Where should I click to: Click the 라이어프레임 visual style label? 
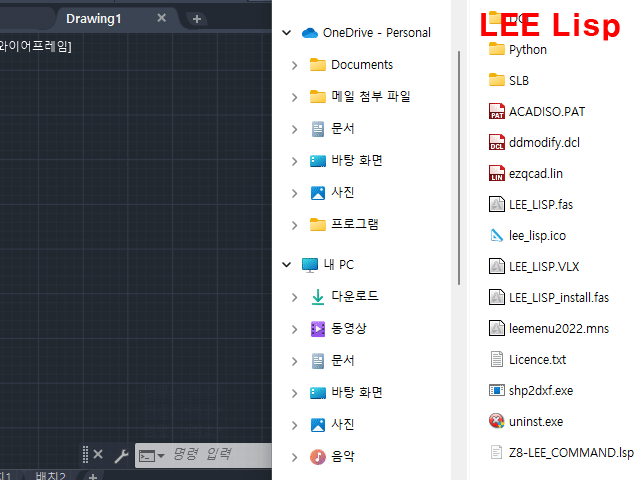(36, 46)
